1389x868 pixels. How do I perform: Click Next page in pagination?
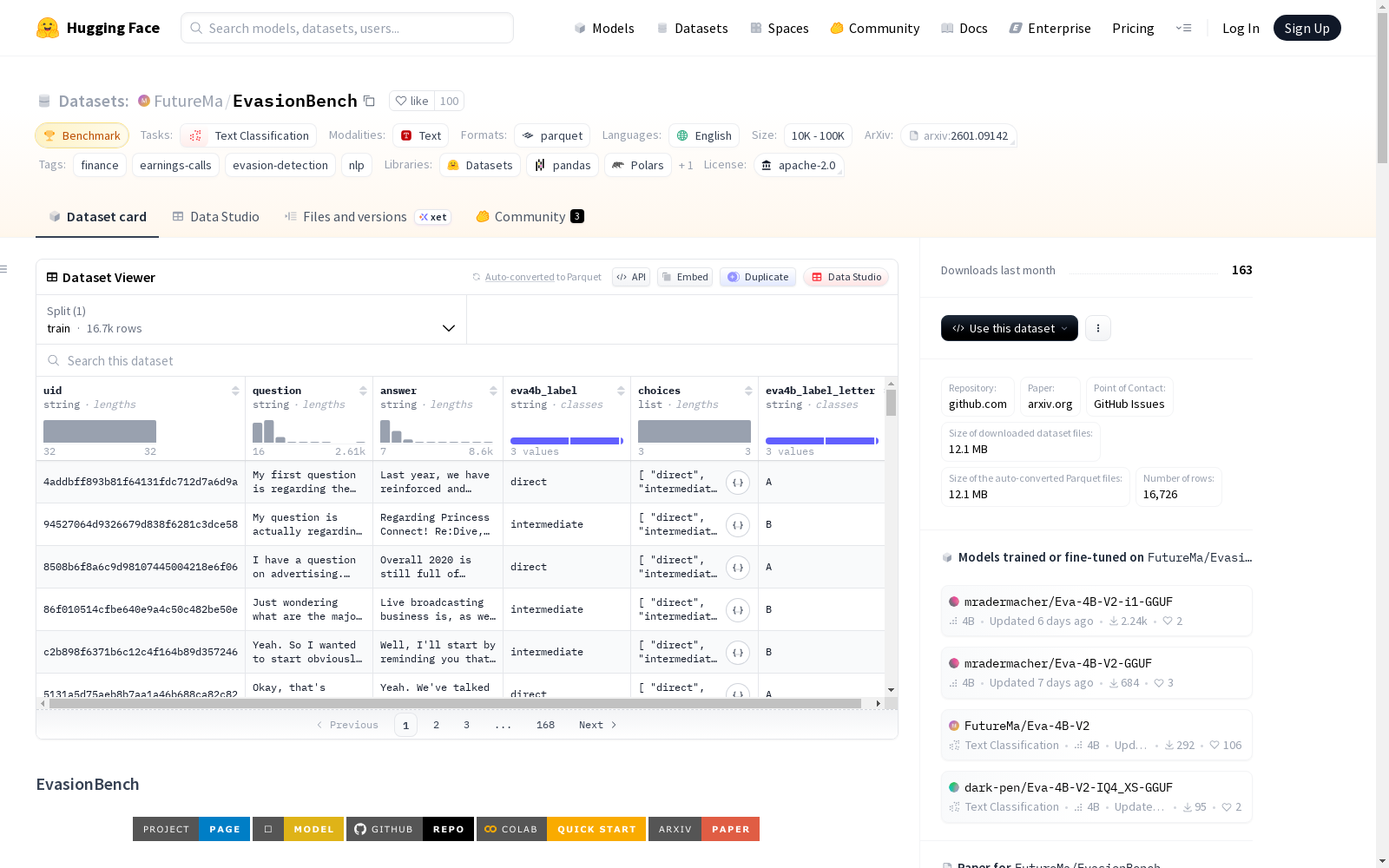(x=597, y=725)
